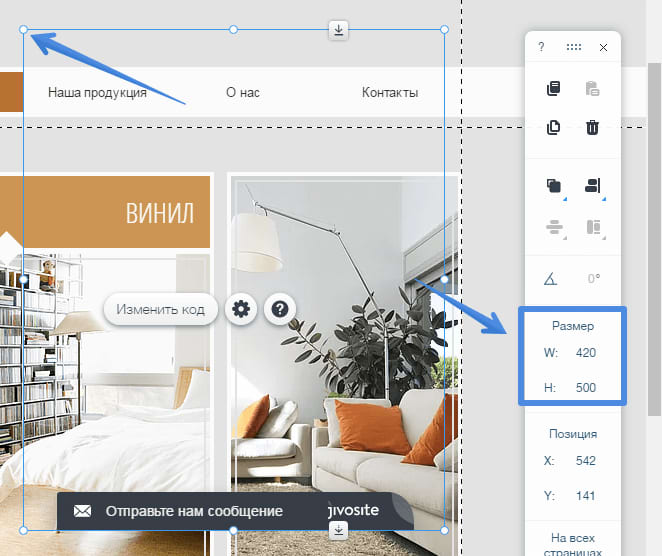This screenshot has height=556, width=662.
Task: Open the Наша продукция menu item
Action: 97,92
